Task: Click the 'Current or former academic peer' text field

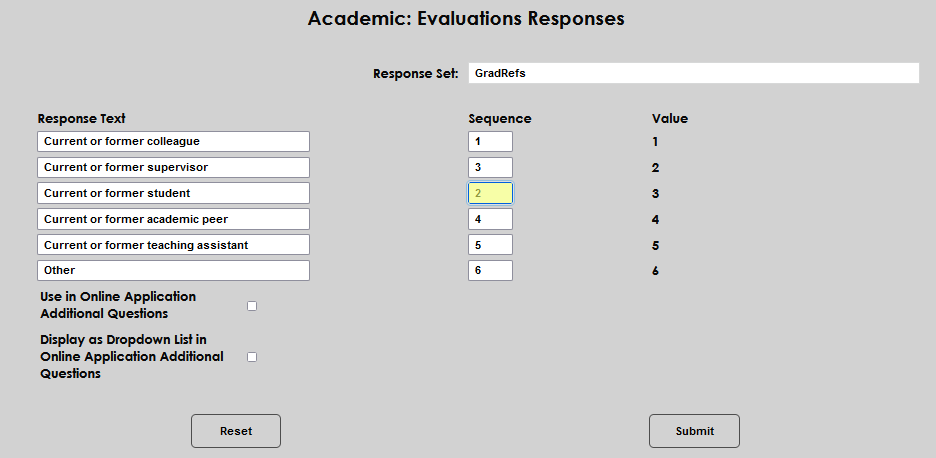Action: click(174, 219)
